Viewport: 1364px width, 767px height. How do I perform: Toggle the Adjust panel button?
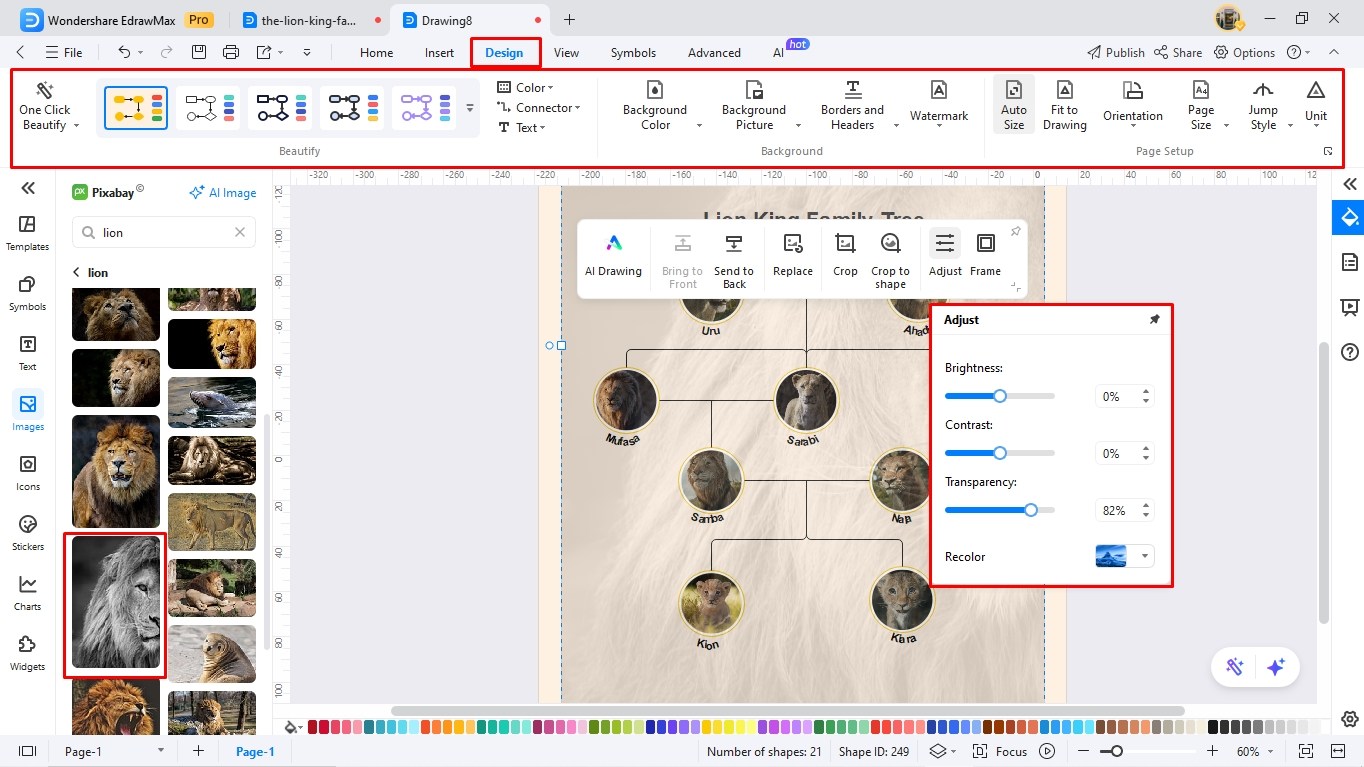point(945,255)
